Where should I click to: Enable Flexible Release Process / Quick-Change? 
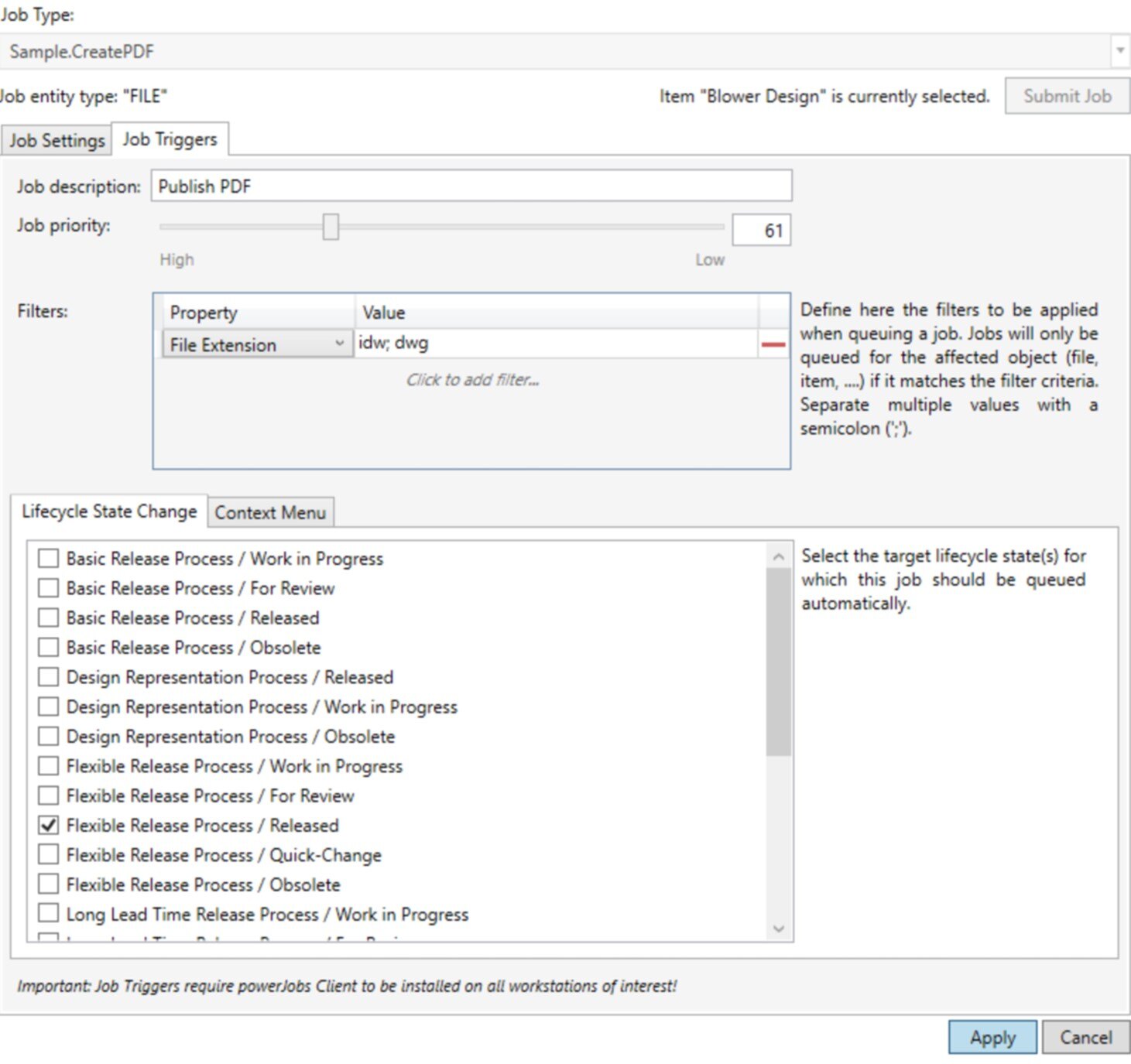pyautogui.click(x=49, y=854)
